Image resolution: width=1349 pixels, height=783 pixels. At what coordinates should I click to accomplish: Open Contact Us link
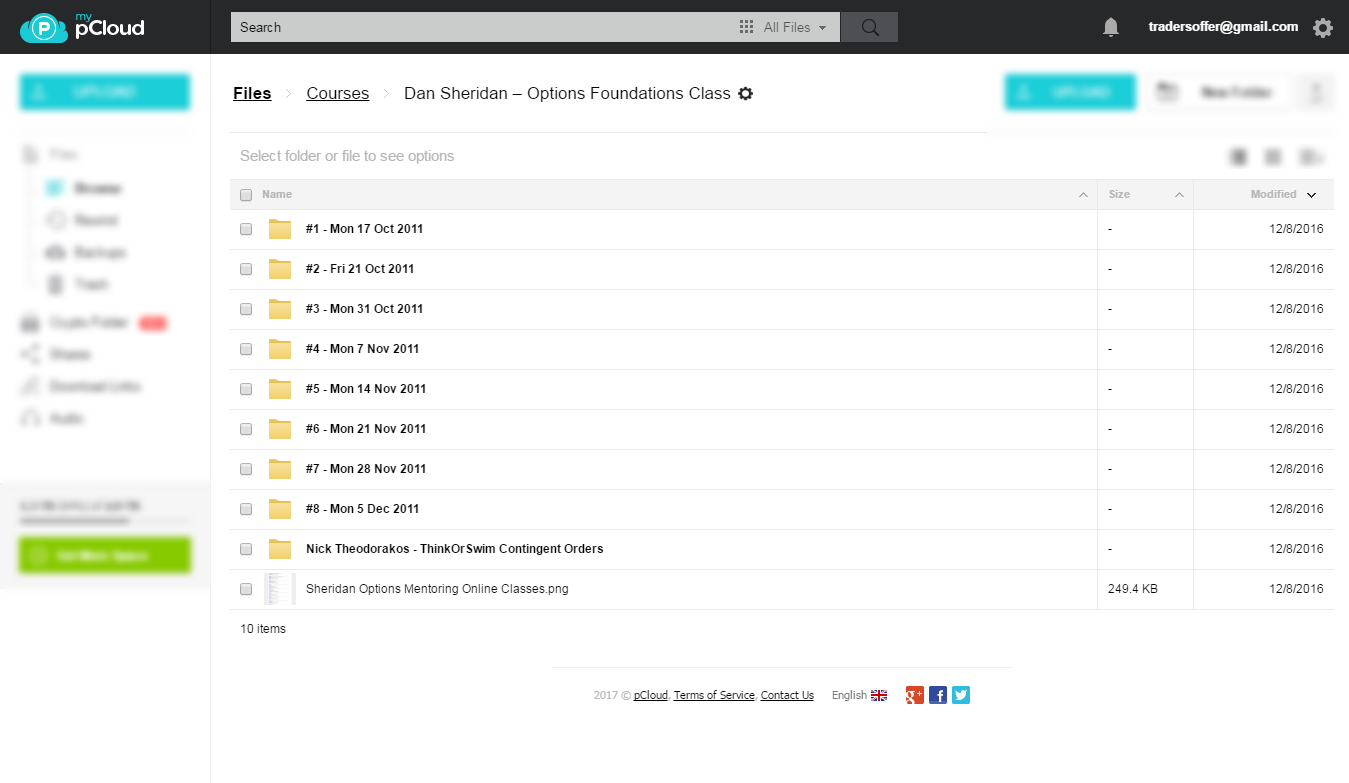pos(787,695)
